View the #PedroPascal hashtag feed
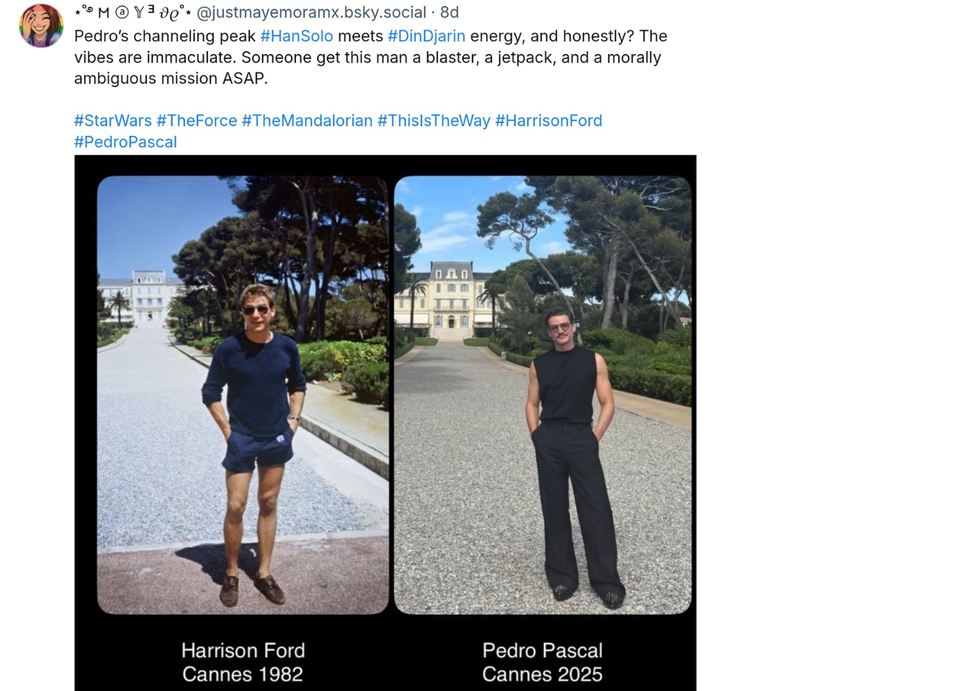The image size is (980, 691). click(x=125, y=142)
